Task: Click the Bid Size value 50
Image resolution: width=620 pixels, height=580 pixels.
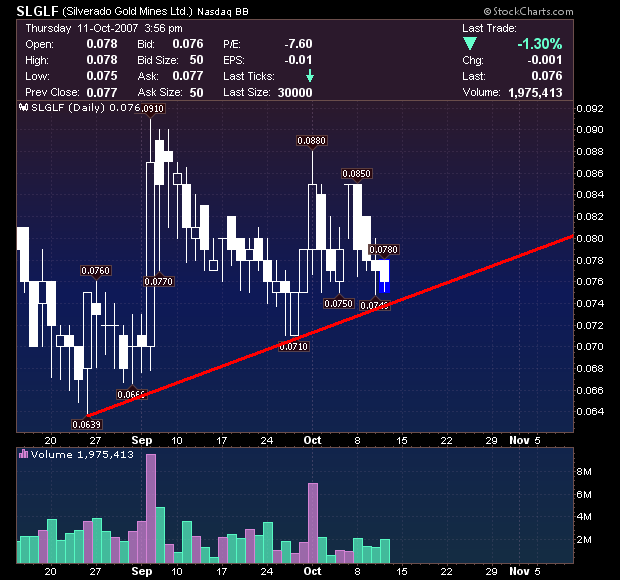Action: 196,60
